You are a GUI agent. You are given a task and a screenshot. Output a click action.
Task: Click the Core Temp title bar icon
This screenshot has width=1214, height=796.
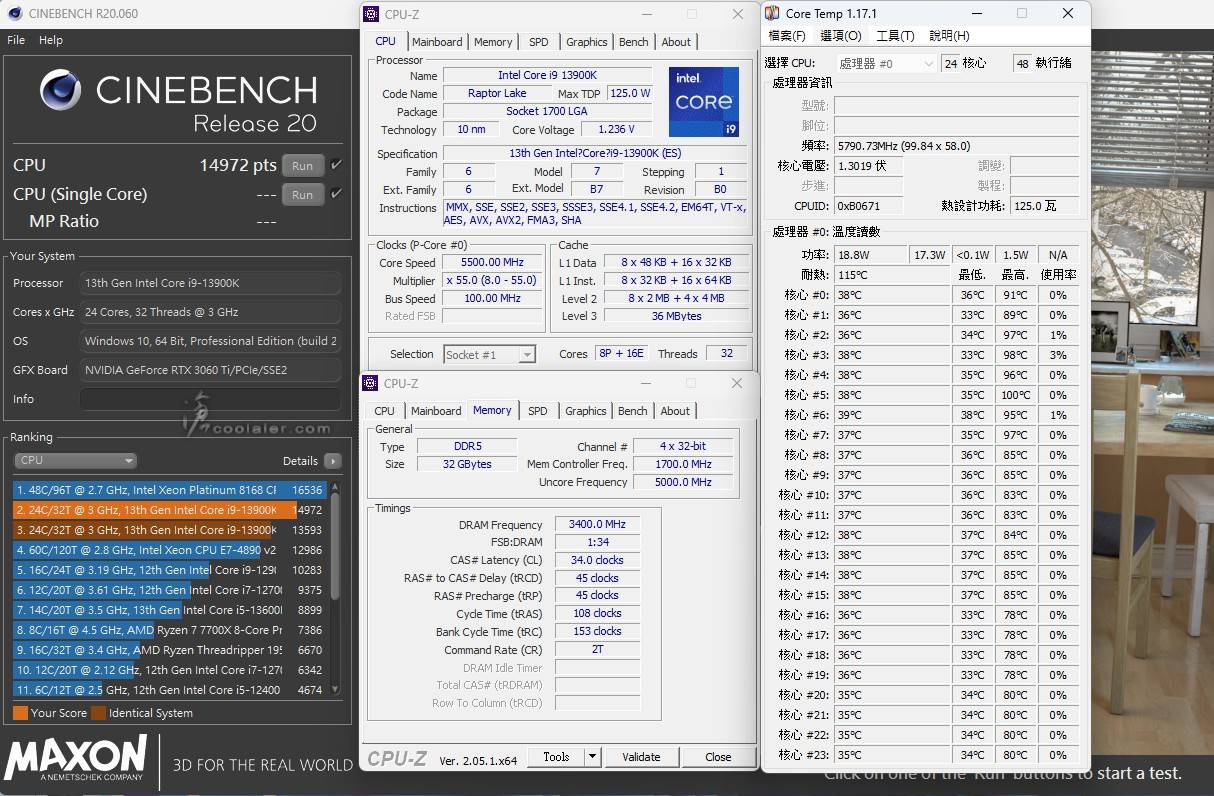tap(772, 13)
